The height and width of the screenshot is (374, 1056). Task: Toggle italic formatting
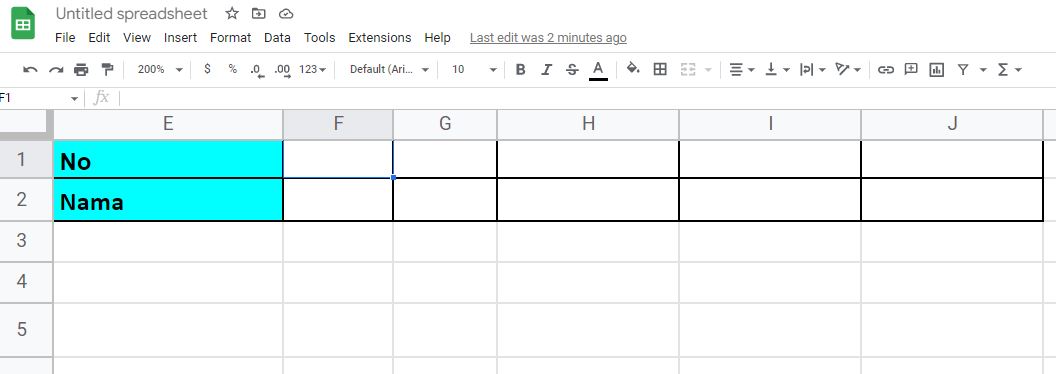pos(546,69)
